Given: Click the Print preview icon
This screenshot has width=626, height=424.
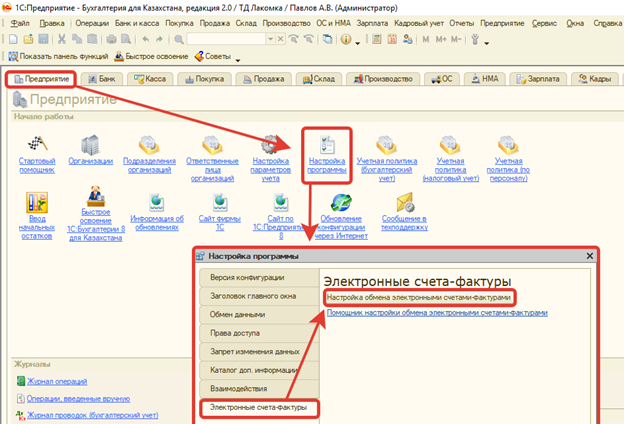Looking at the screenshot, I should pos(126,39).
